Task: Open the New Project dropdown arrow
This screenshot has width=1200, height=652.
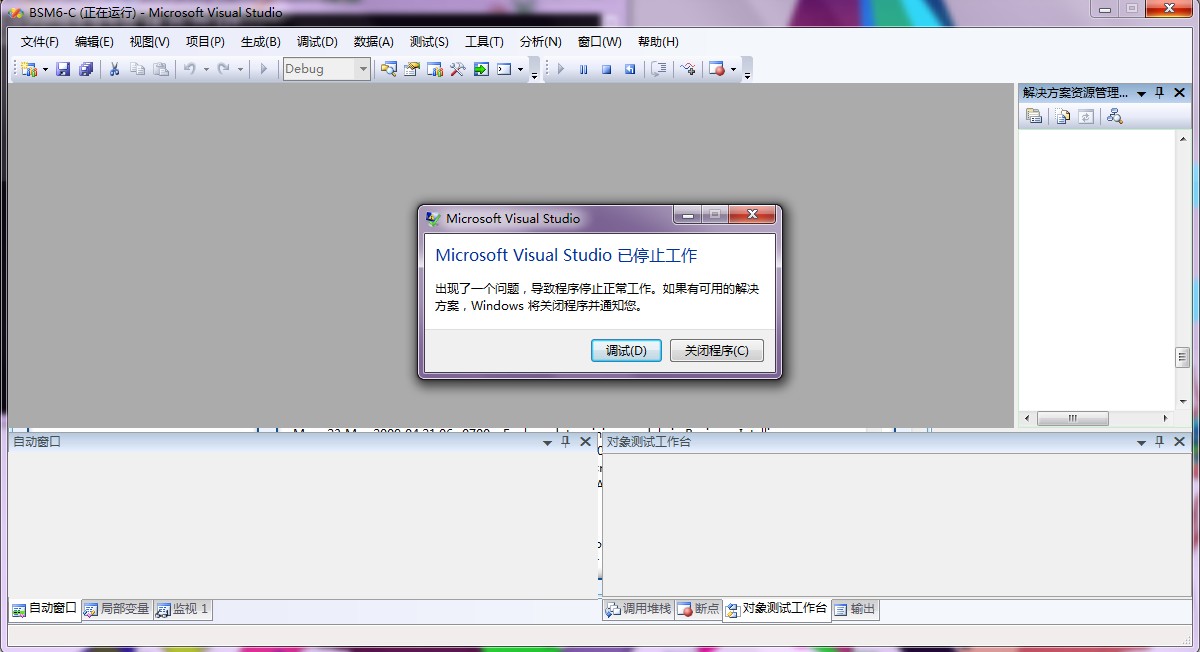Action: pos(44,69)
